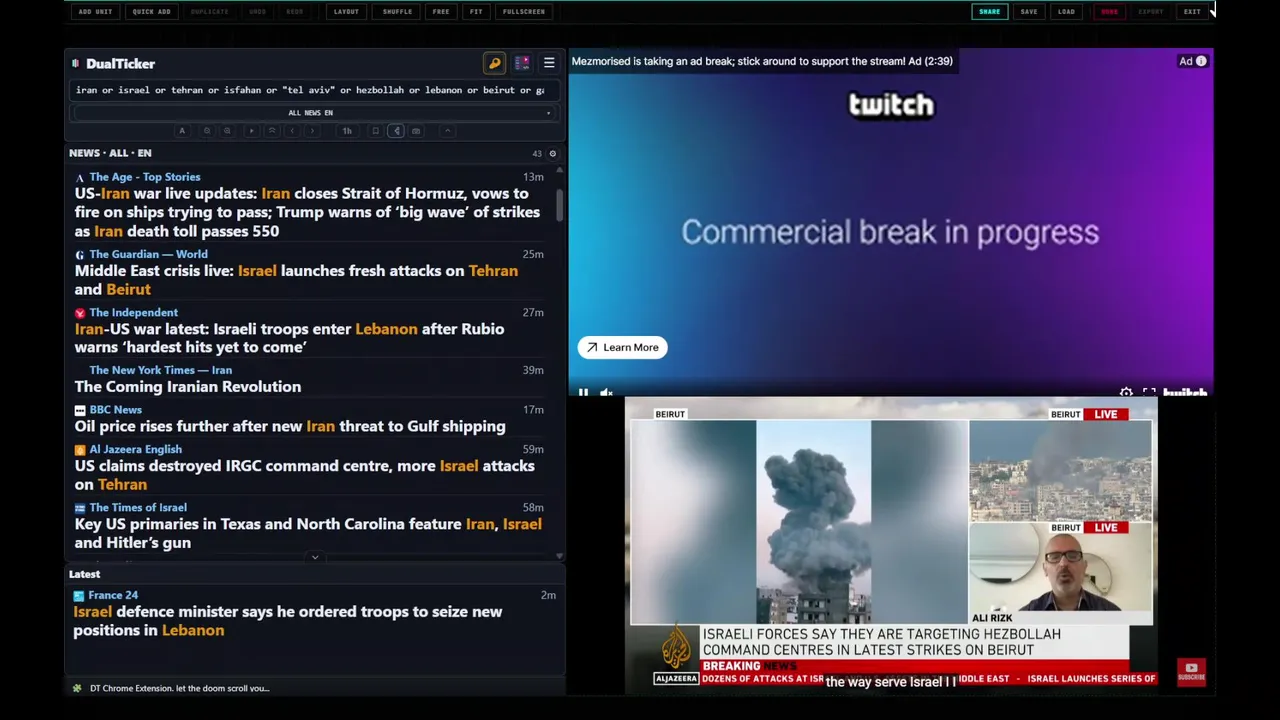Click the next arrow in ticker toolbar
The height and width of the screenshot is (720, 1280).
coord(312,131)
